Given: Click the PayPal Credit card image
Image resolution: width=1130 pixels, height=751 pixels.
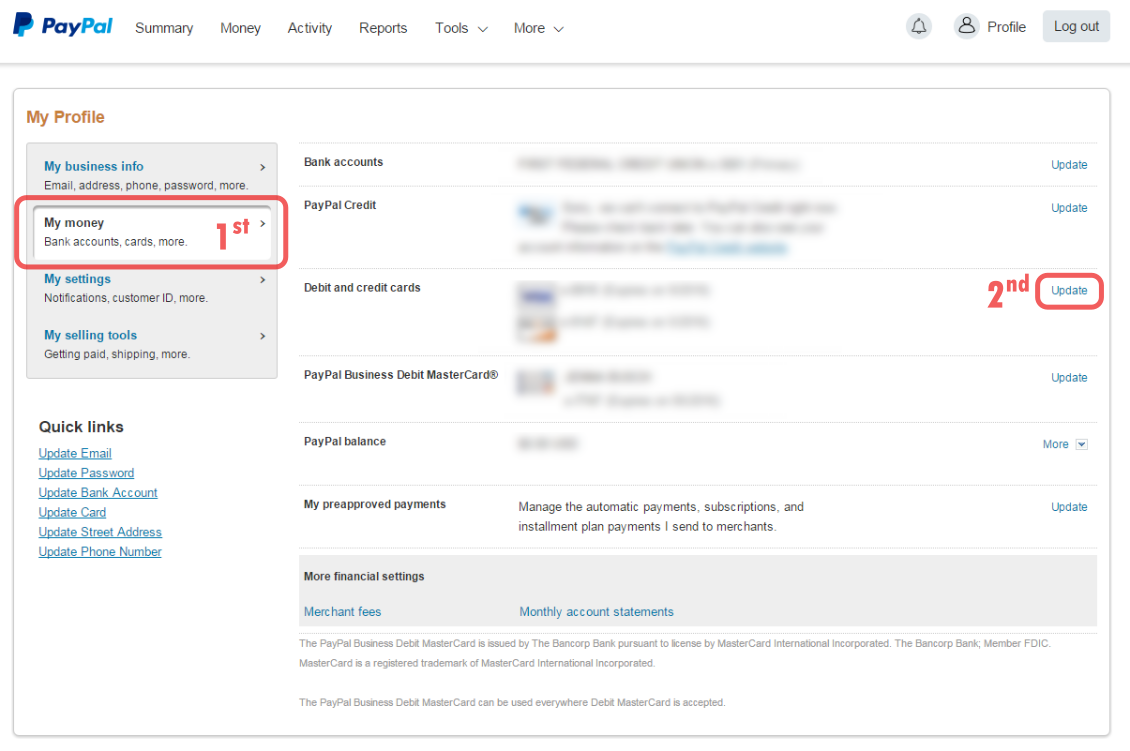Looking at the screenshot, I should point(535,213).
